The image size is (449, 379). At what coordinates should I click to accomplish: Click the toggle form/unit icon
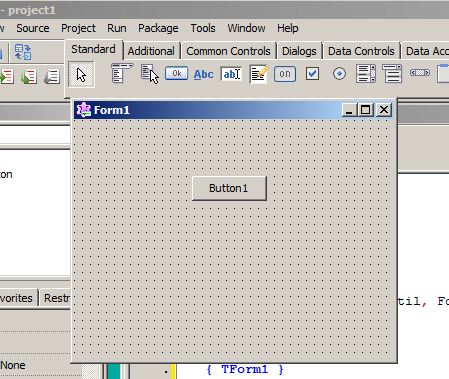click(x=23, y=52)
